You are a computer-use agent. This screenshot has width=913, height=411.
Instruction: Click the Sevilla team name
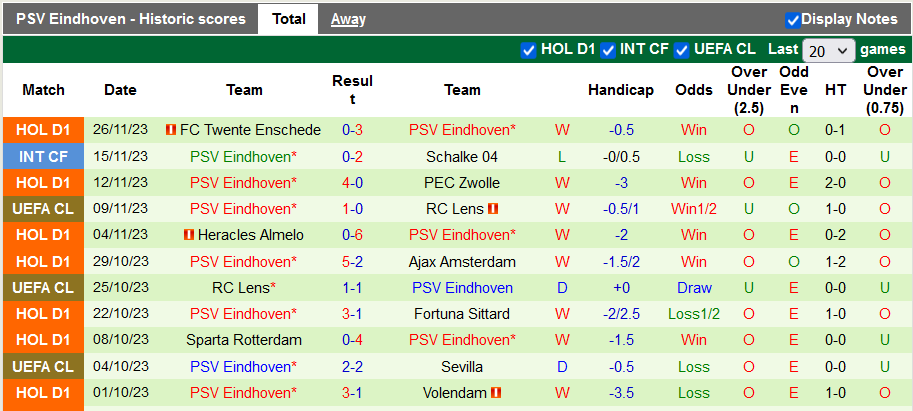click(x=461, y=366)
